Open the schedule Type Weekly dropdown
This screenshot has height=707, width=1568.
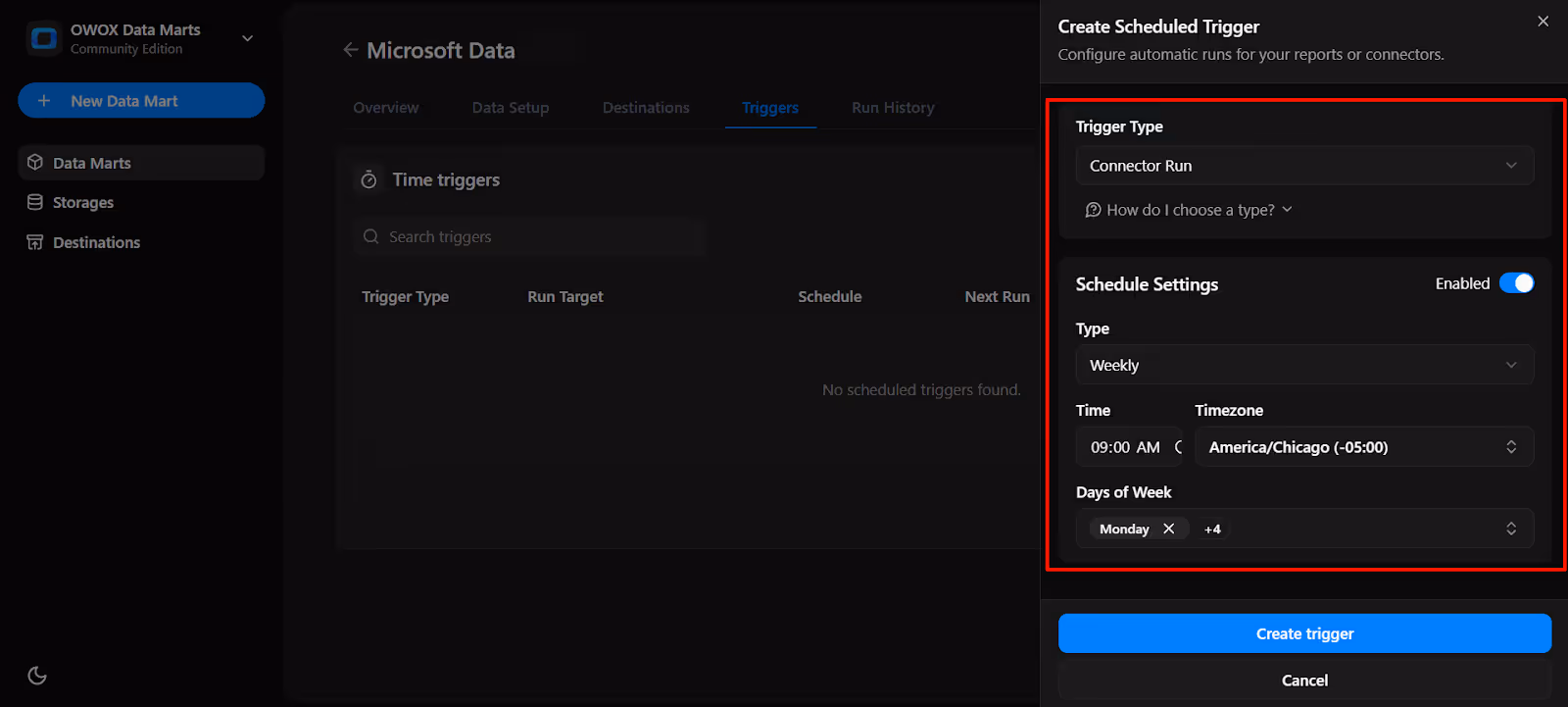pyautogui.click(x=1304, y=365)
